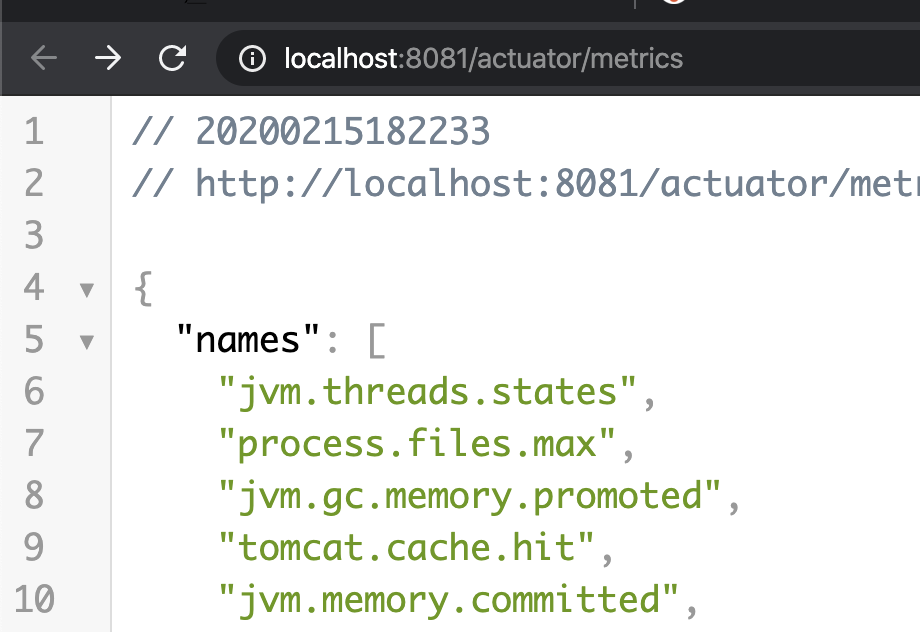Select the "jvm.memory.committed" entry
The height and width of the screenshot is (632, 920).
448,600
